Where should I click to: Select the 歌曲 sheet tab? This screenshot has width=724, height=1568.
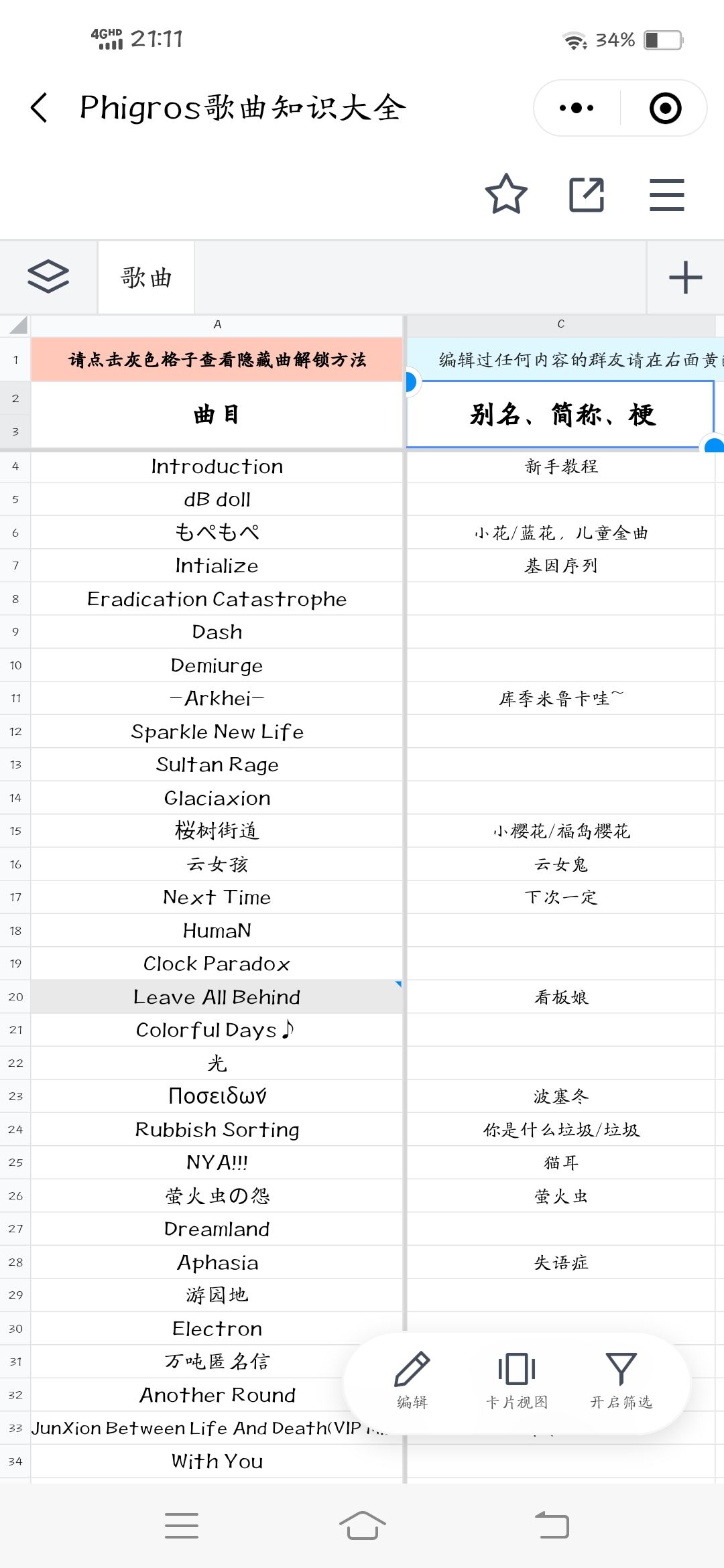(146, 277)
